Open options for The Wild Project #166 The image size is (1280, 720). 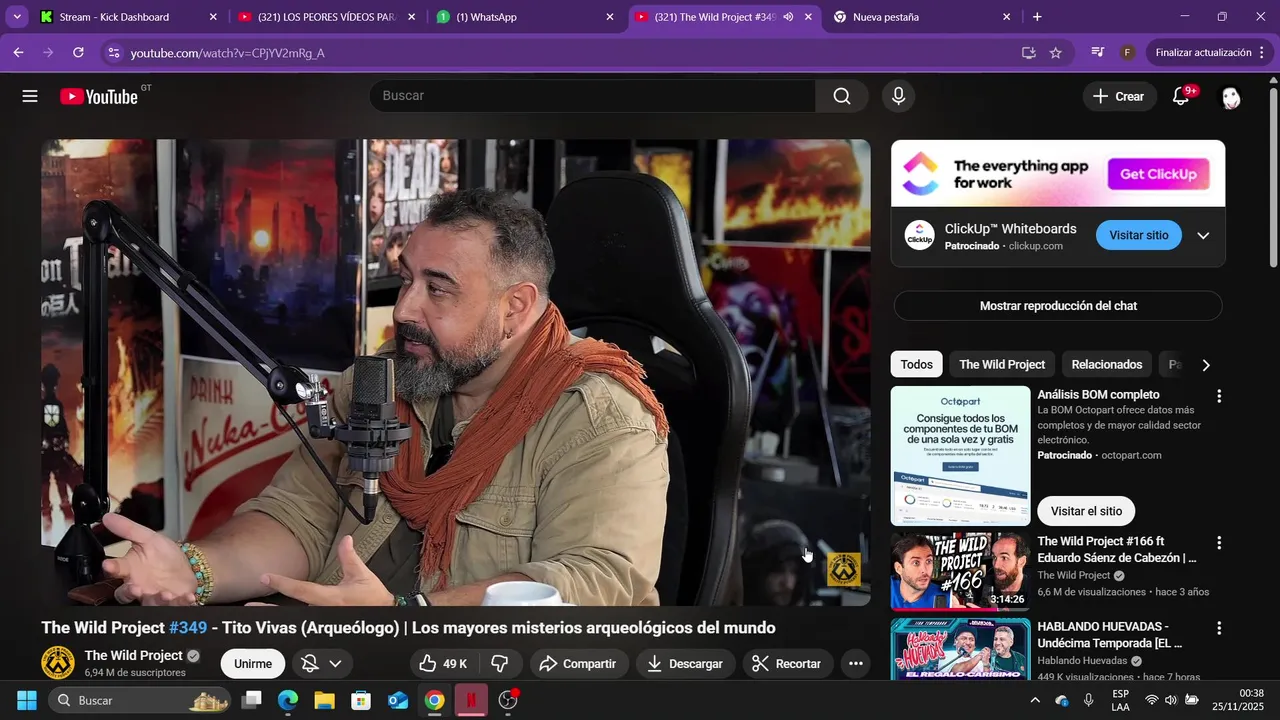pyautogui.click(x=1218, y=543)
